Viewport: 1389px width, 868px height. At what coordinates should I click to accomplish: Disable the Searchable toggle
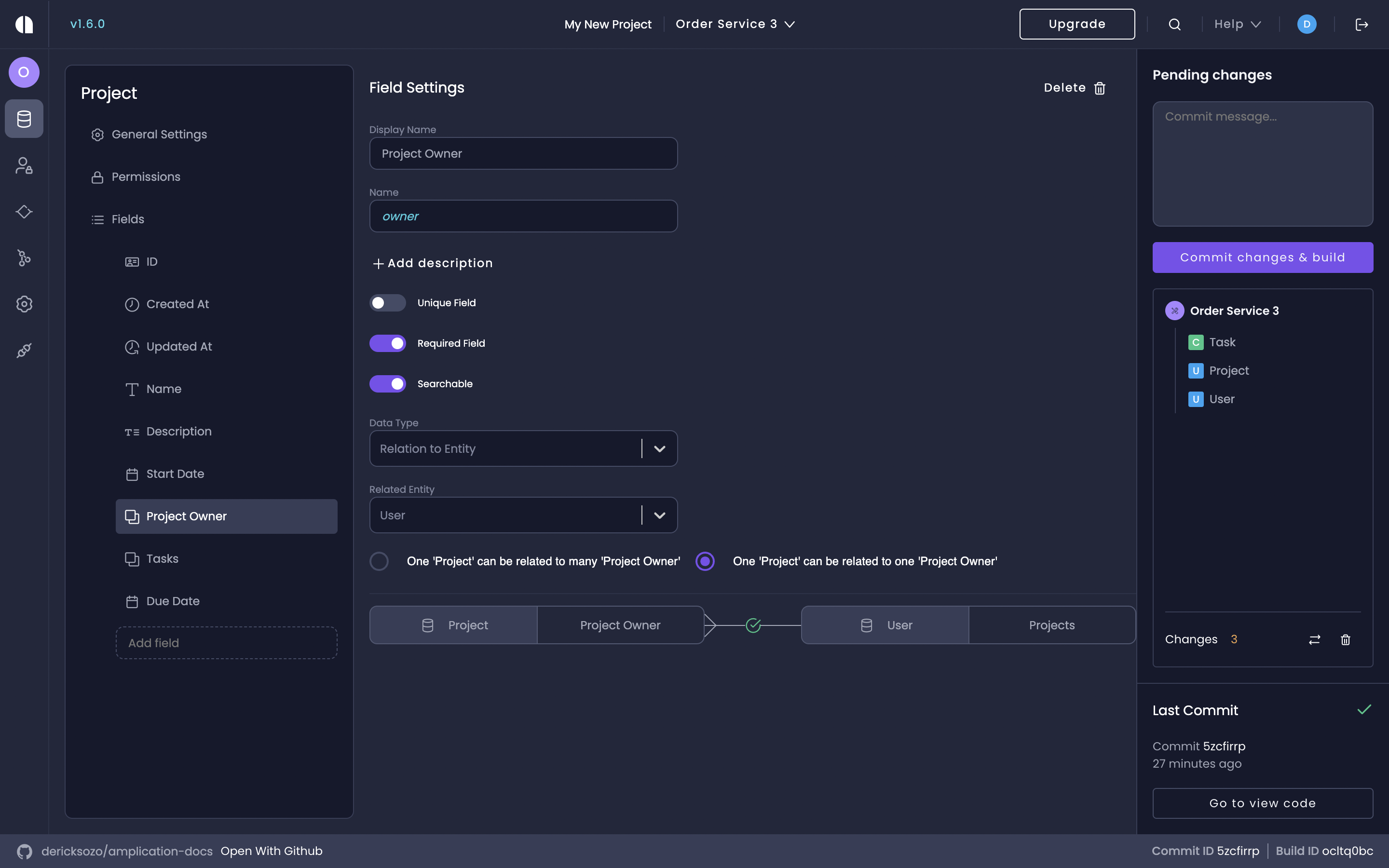[387, 383]
